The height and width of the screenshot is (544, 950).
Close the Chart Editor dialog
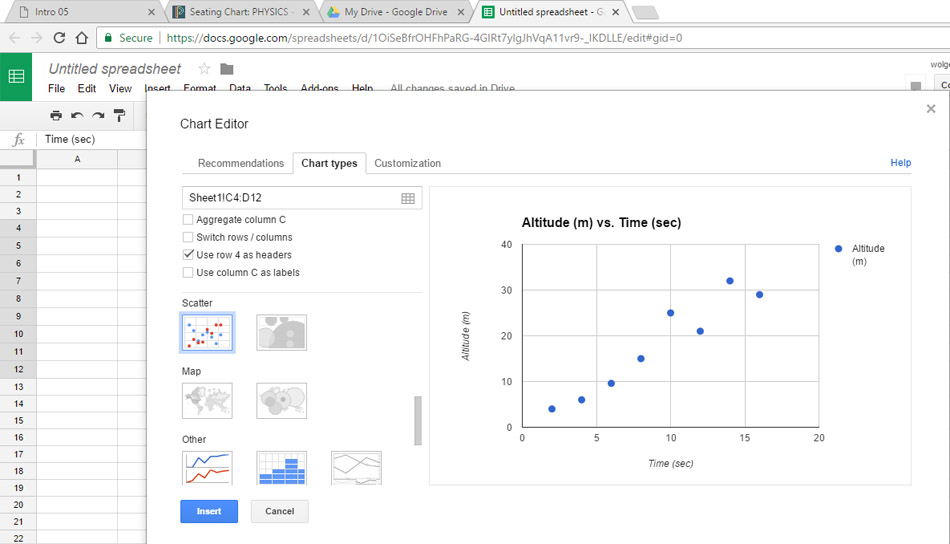point(931,109)
